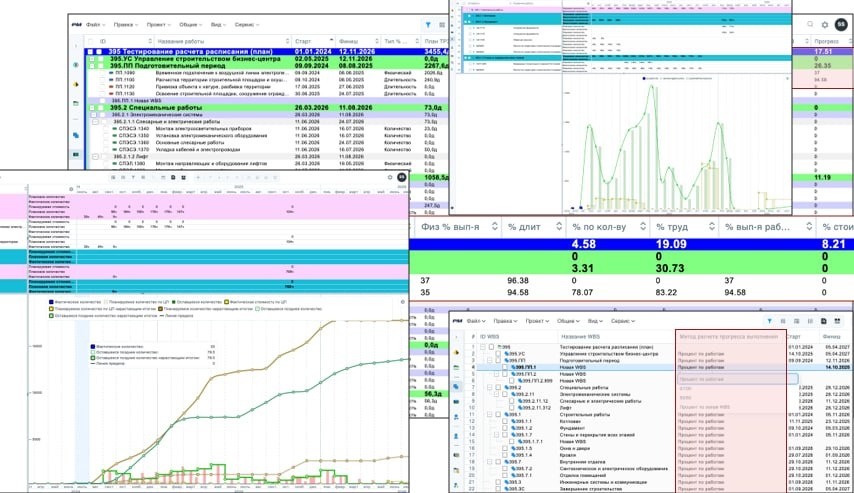The height and width of the screenshot is (493, 854).
Task: Click the Фактическое количество blue legend swatch
Action: (52, 302)
